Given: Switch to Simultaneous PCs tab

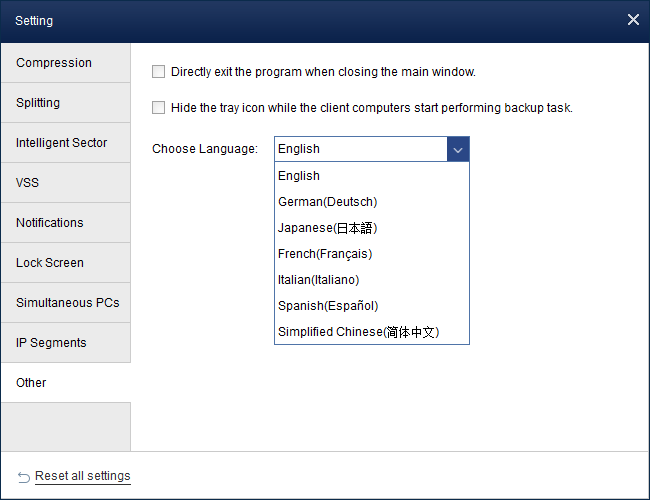Looking at the screenshot, I should point(66,303).
